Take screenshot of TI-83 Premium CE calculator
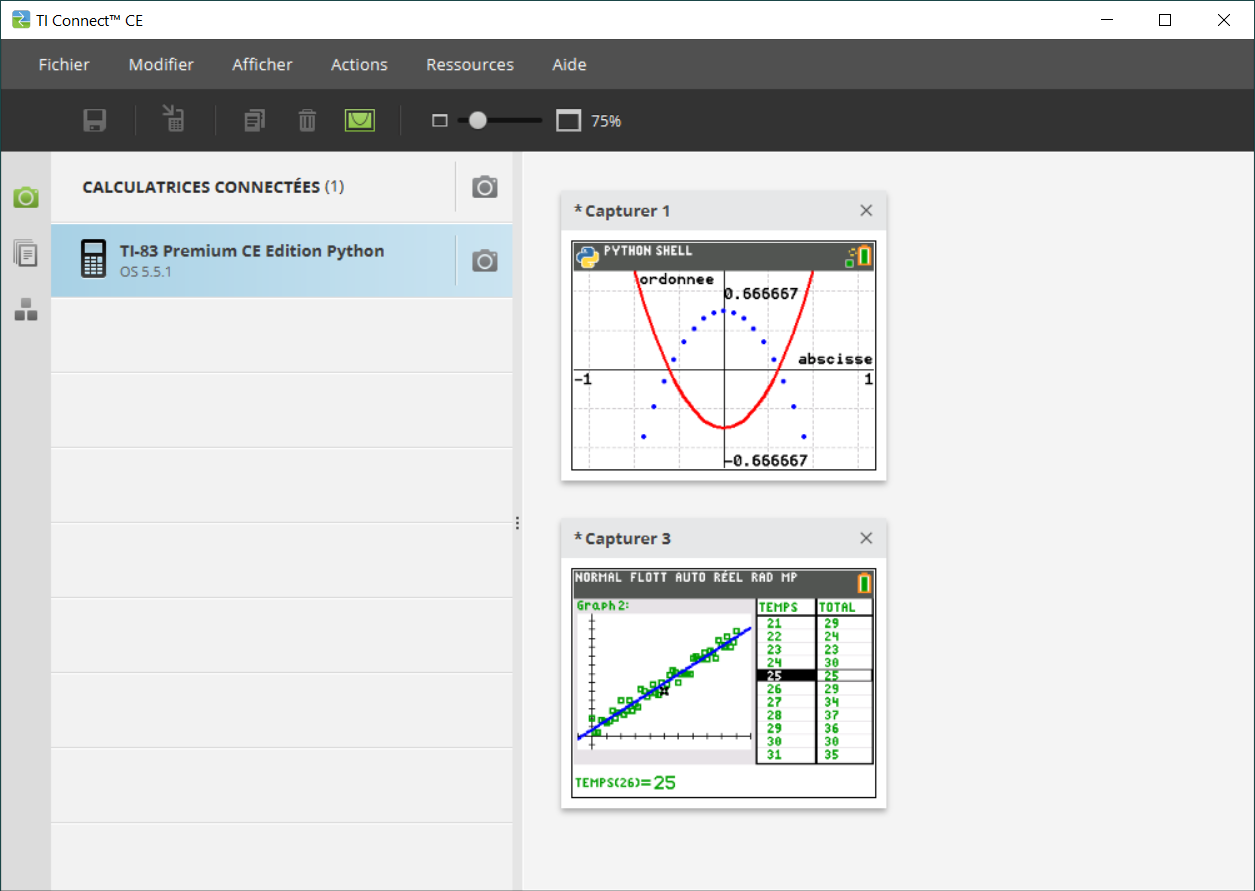This screenshot has width=1255, height=891. point(485,261)
